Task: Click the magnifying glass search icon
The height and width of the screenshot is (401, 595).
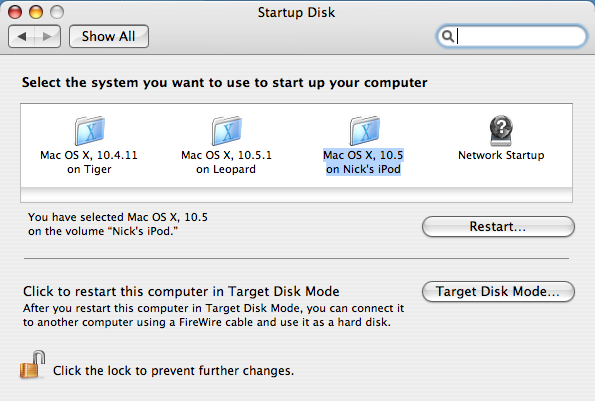Action: point(448,36)
